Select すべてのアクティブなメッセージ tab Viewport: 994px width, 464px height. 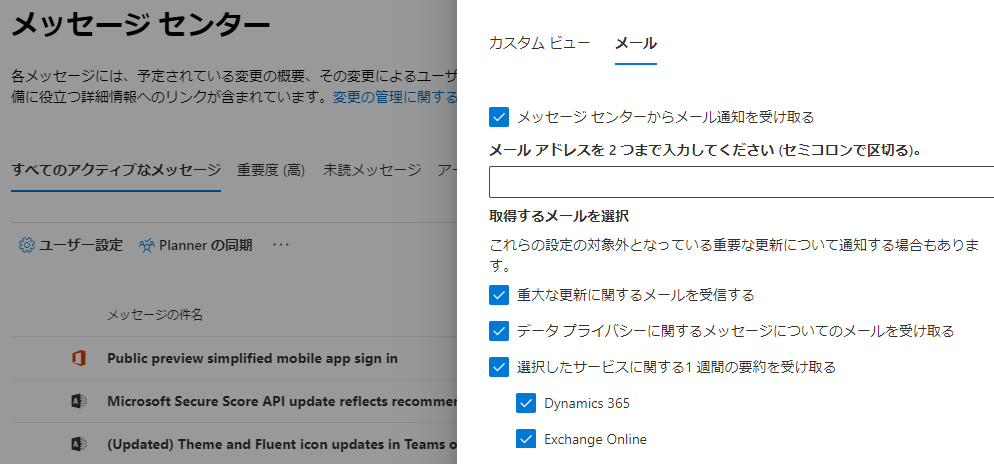coord(116,170)
